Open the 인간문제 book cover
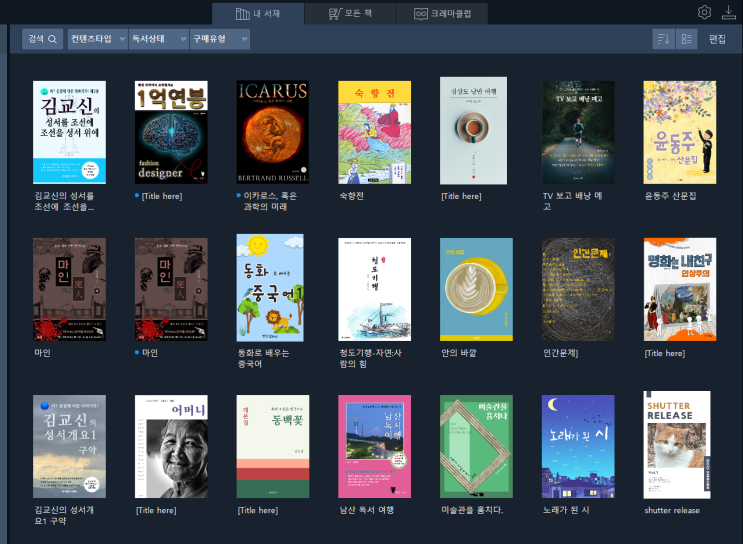The image size is (743, 544). (x=578, y=290)
